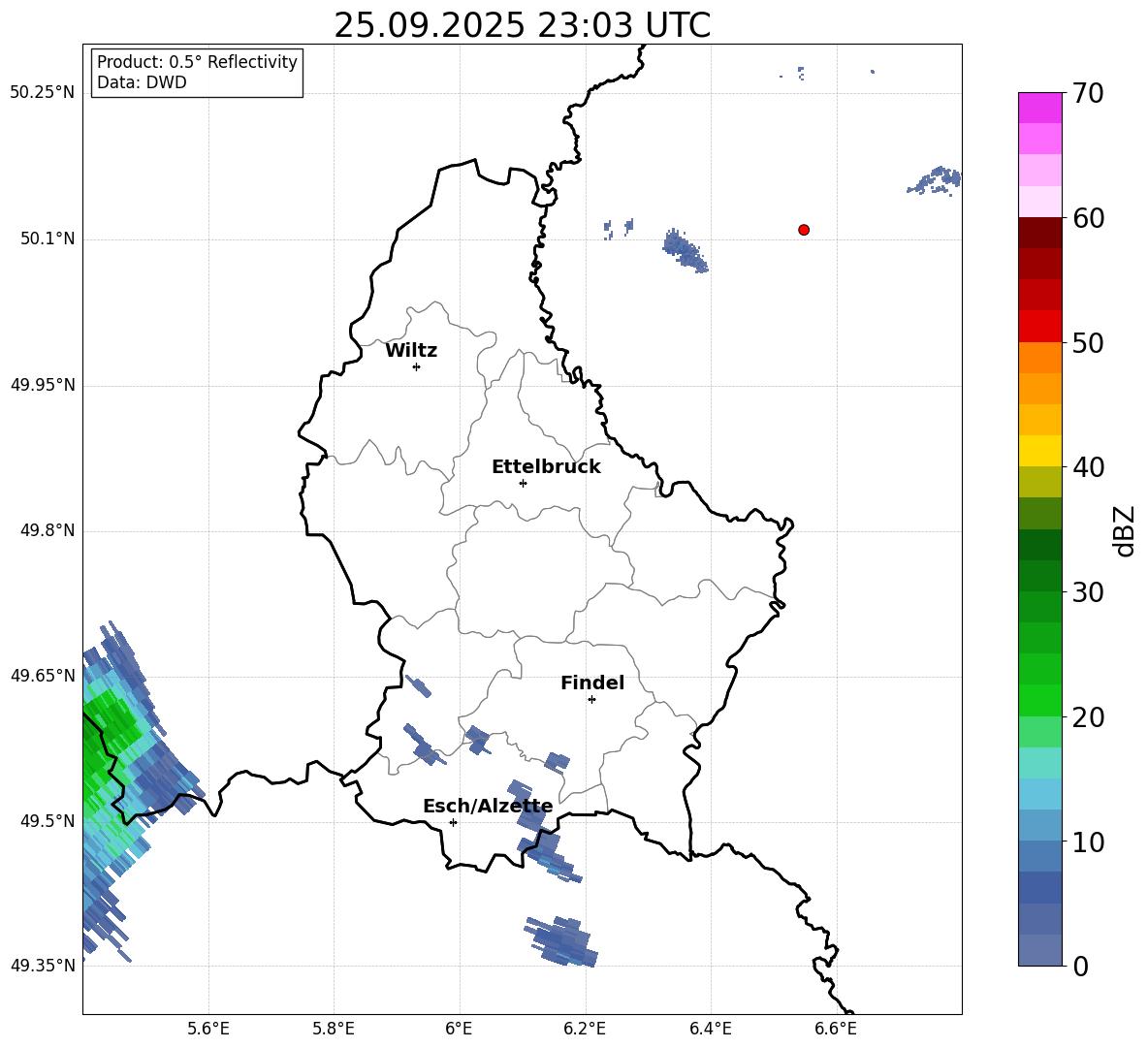Click the 0 value on the colorbar
The image size is (1148, 1048).
pos(1080,966)
